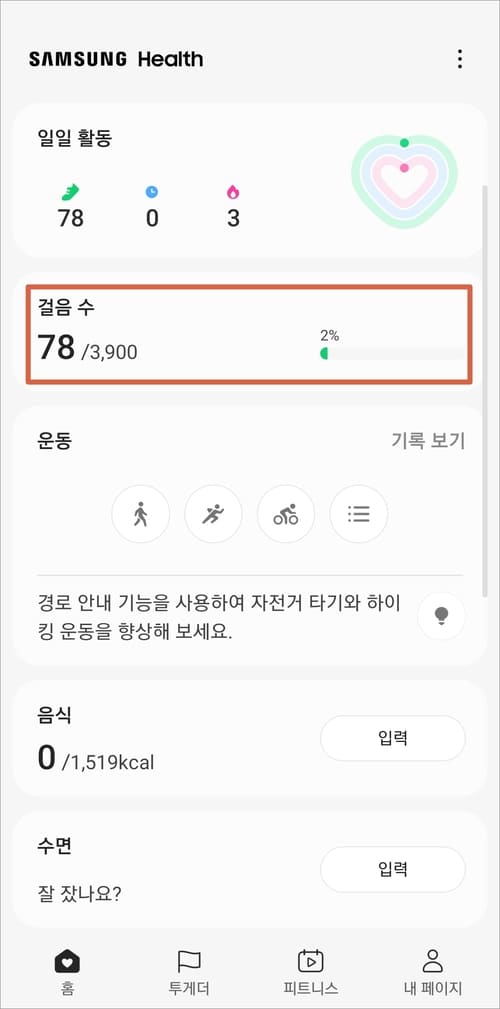Tap the steps progress bar at 2%
The height and width of the screenshot is (1009, 500).
coord(392,353)
